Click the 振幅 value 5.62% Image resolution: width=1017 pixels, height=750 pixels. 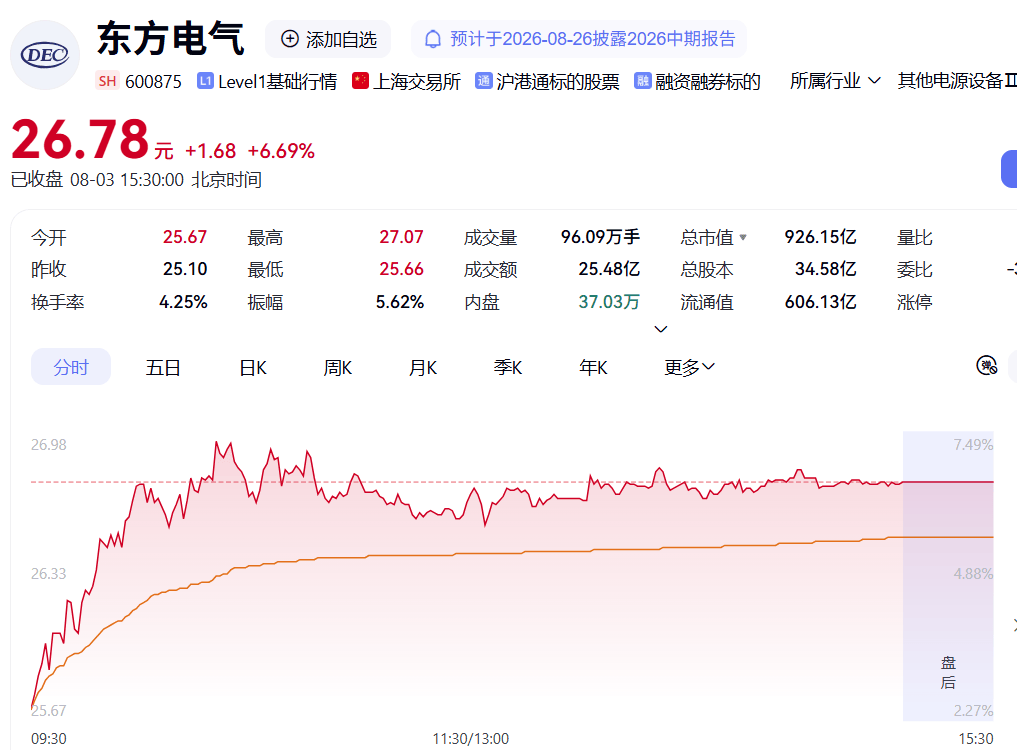400,302
